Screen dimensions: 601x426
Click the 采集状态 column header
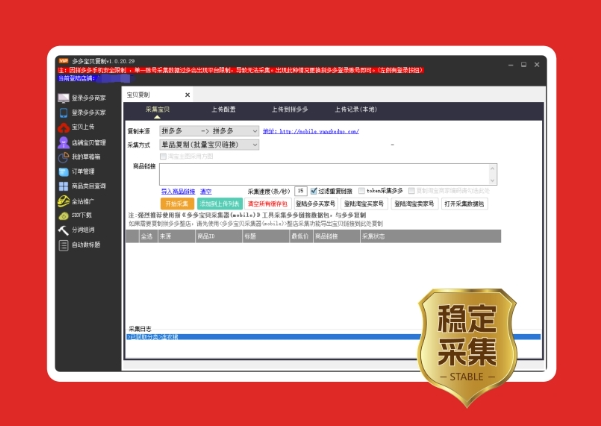pos(430,237)
